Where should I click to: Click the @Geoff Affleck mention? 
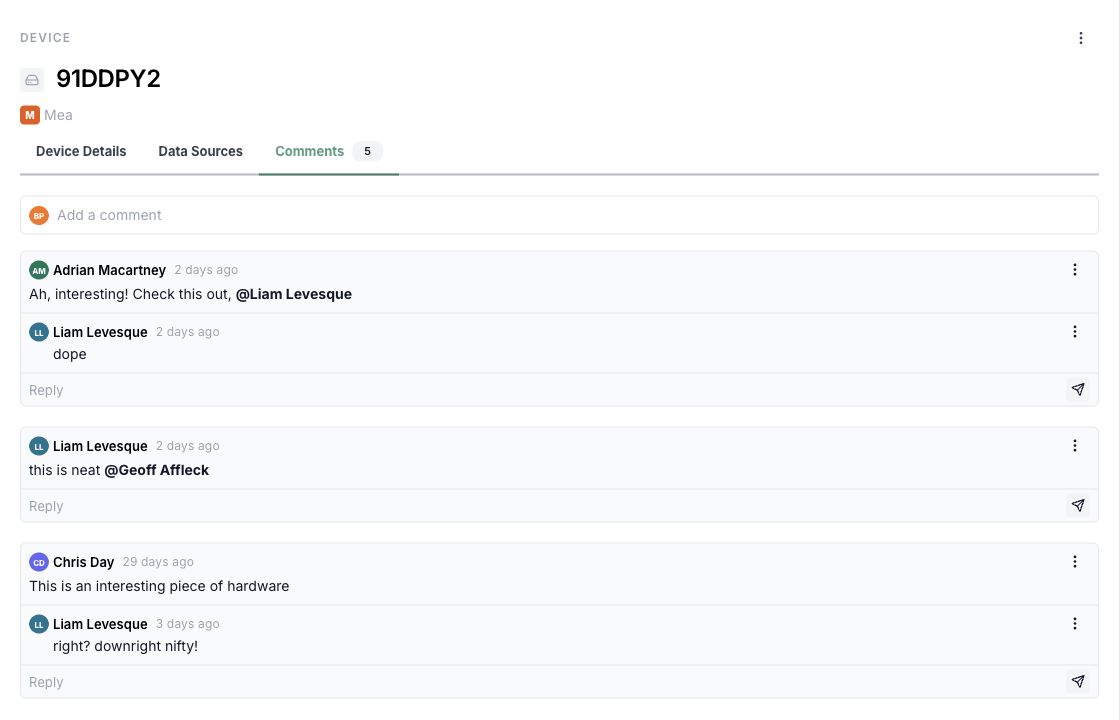point(156,470)
